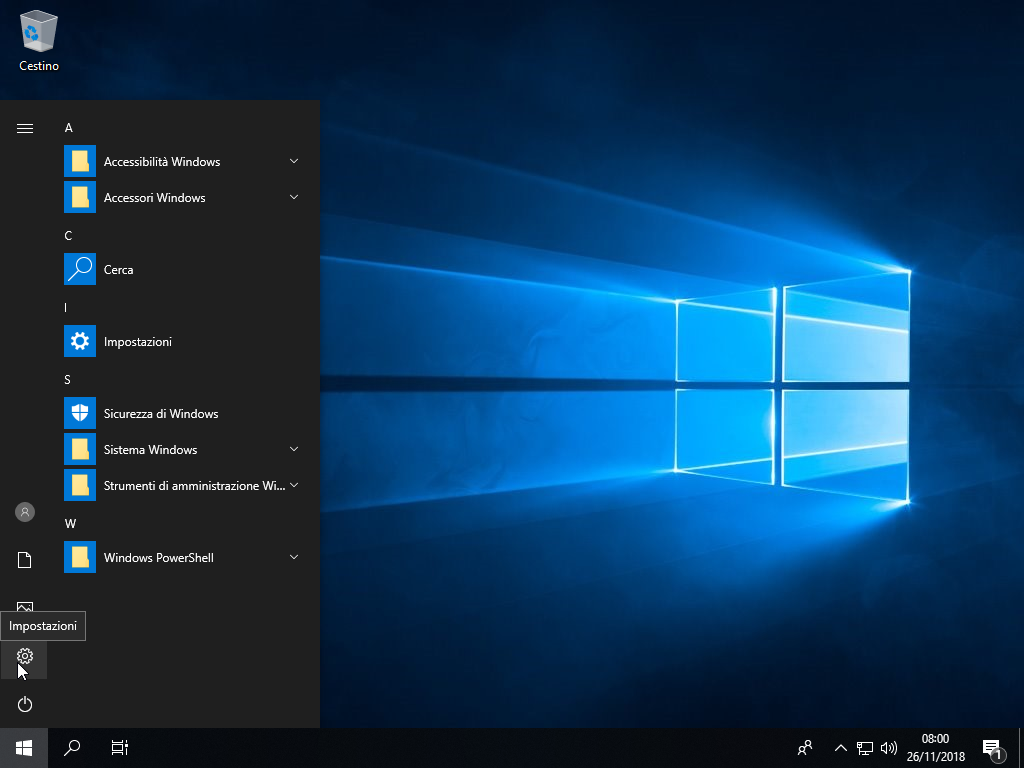Open Pictures icon in Start sidebar
This screenshot has height=768, width=1024.
(25, 607)
